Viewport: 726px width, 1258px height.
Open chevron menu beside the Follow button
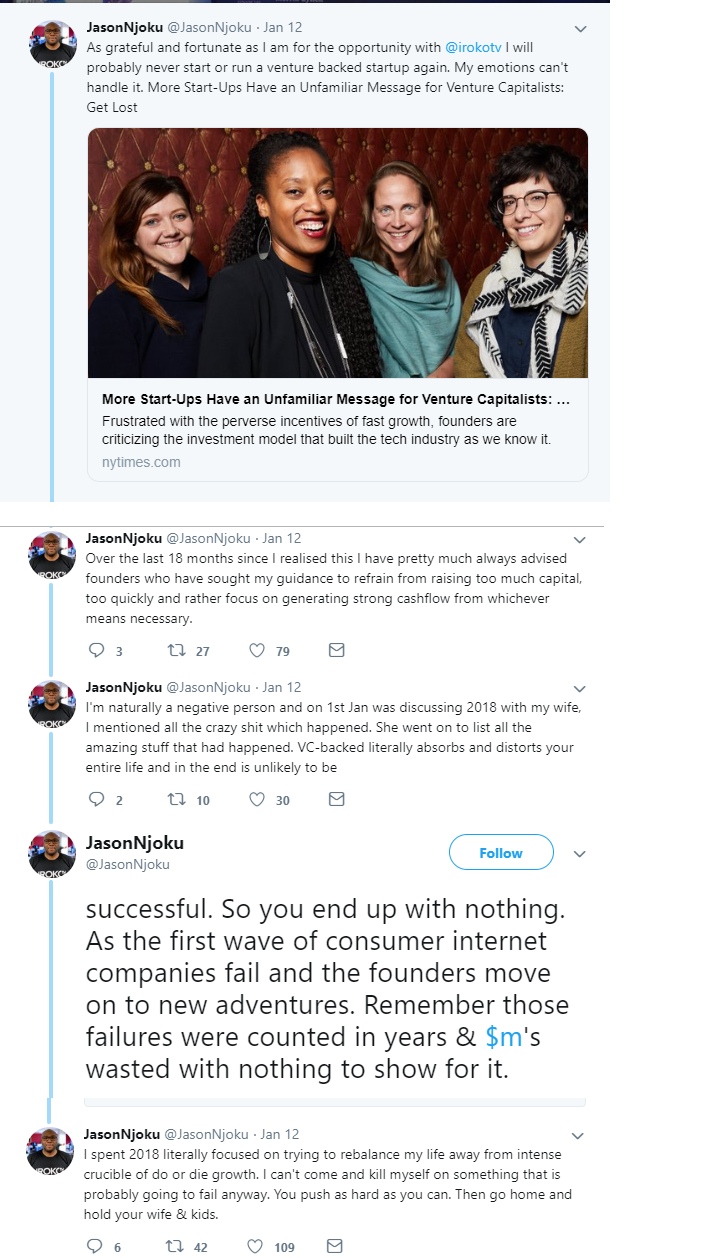click(x=579, y=854)
